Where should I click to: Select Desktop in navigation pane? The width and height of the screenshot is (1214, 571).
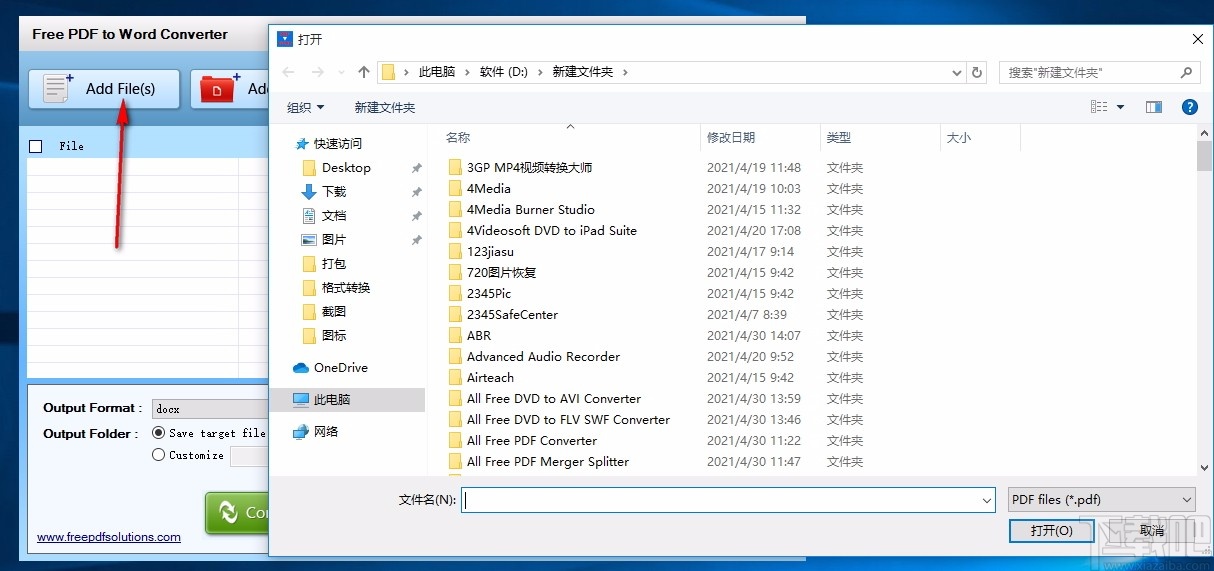point(346,168)
